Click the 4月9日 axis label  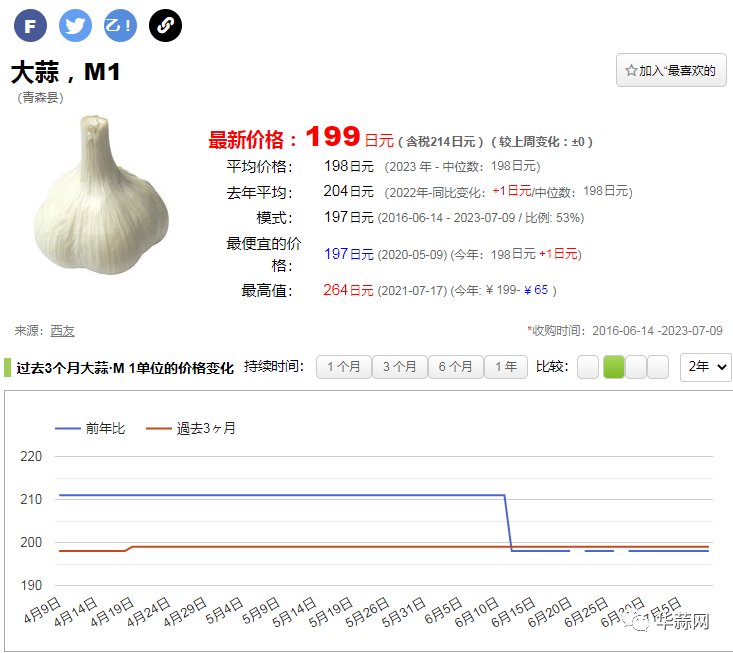[42, 610]
